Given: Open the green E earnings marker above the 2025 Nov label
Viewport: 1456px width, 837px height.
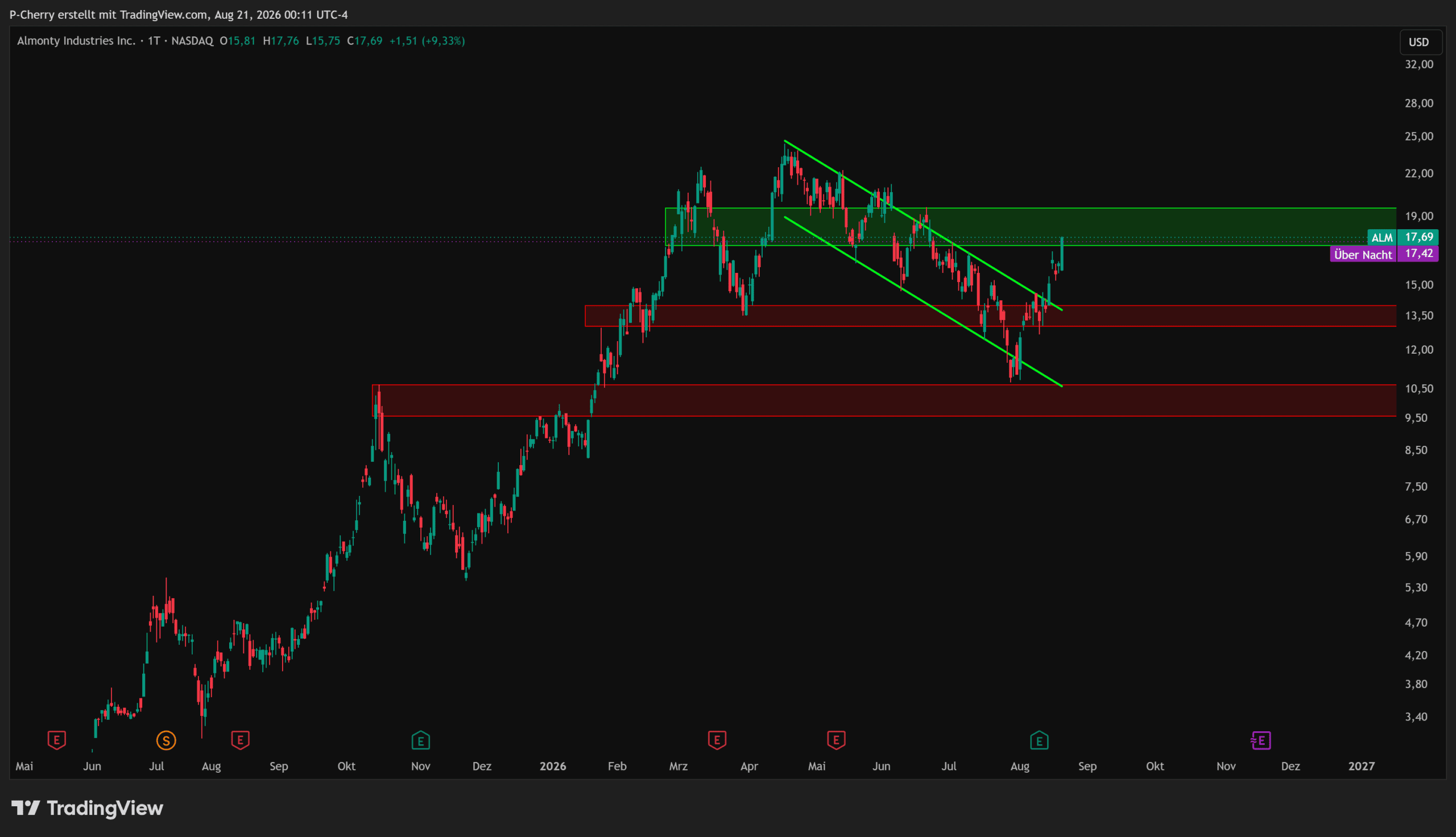Looking at the screenshot, I should [421, 740].
